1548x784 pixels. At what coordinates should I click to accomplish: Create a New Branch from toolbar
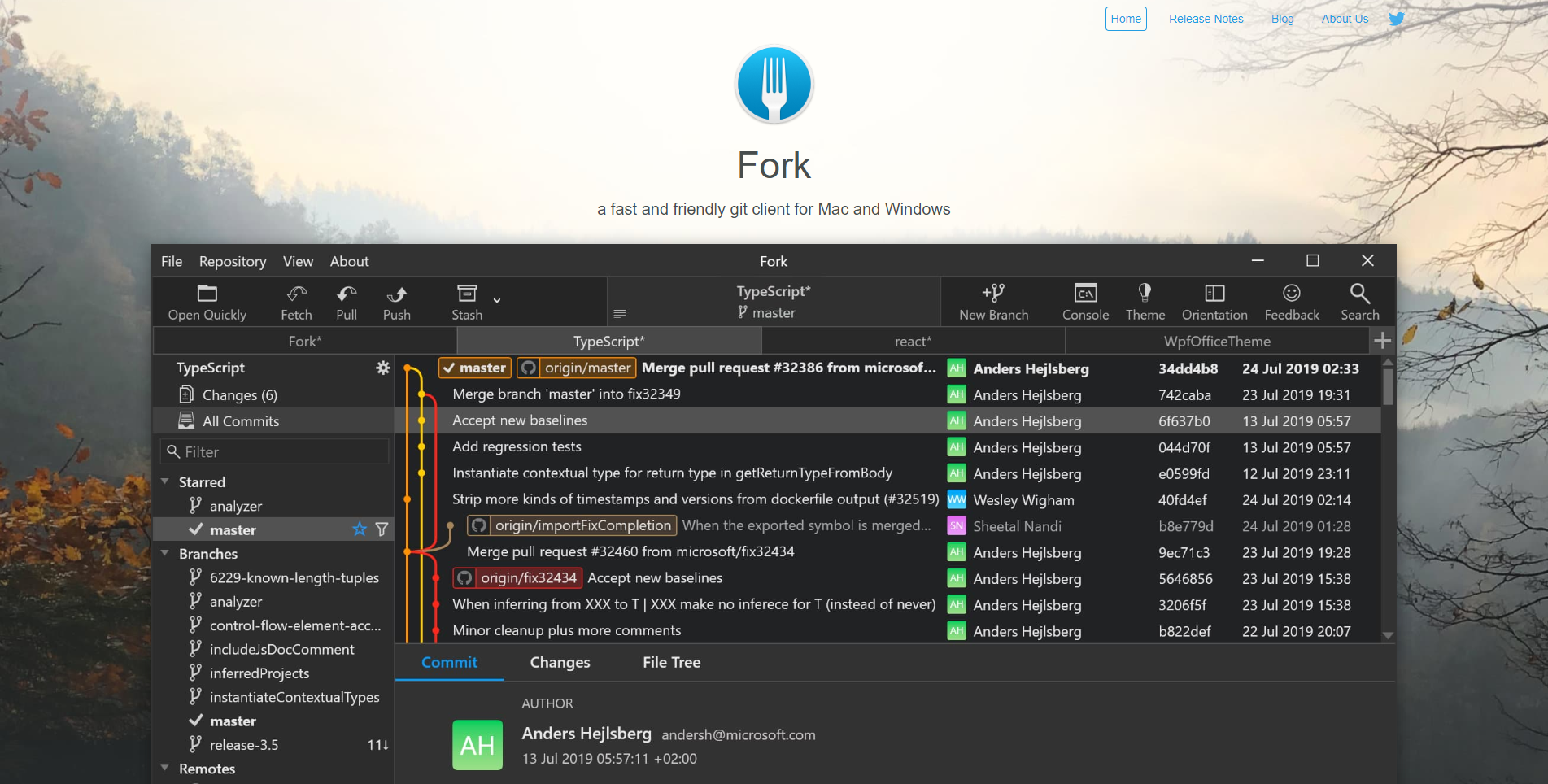pos(993,303)
